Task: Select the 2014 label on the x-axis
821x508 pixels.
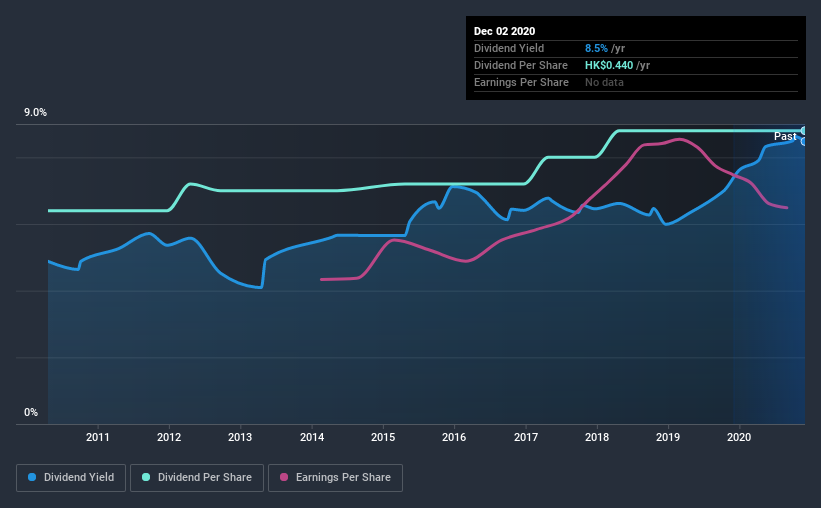Action: click(x=312, y=437)
